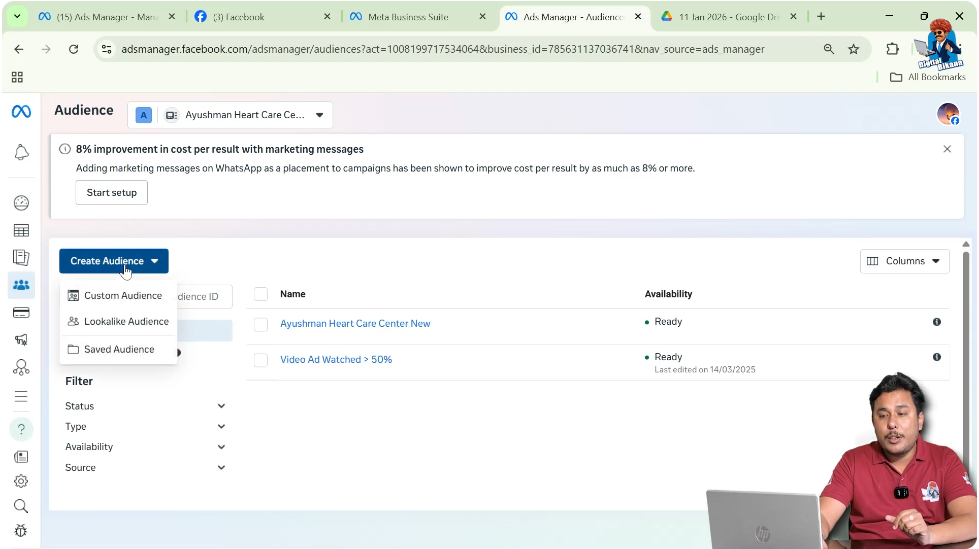Open browser zoom magnifier in address bar
Viewport: 979px width, 549px height.
tap(829, 49)
